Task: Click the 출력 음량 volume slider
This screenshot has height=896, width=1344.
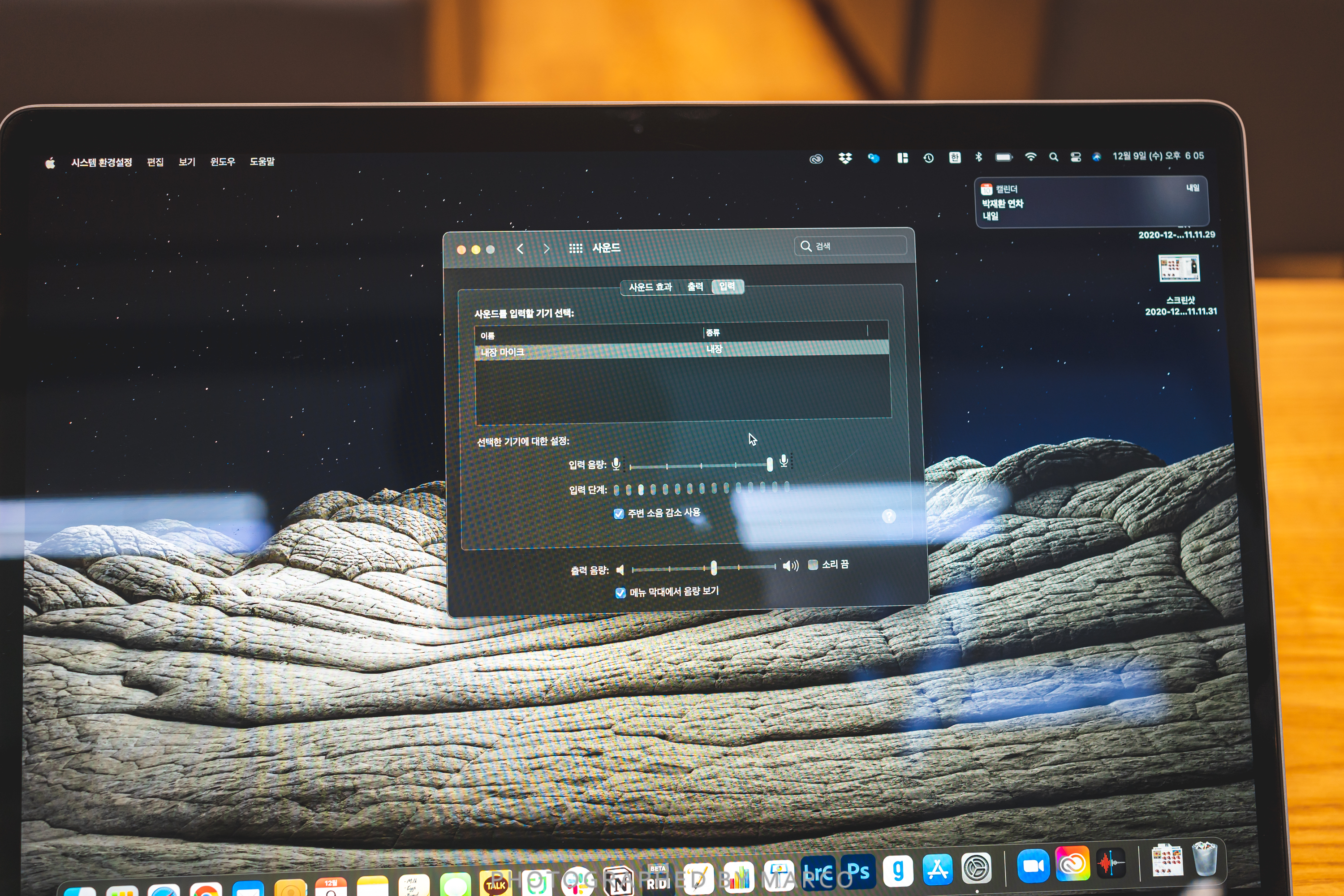Action: point(714,568)
